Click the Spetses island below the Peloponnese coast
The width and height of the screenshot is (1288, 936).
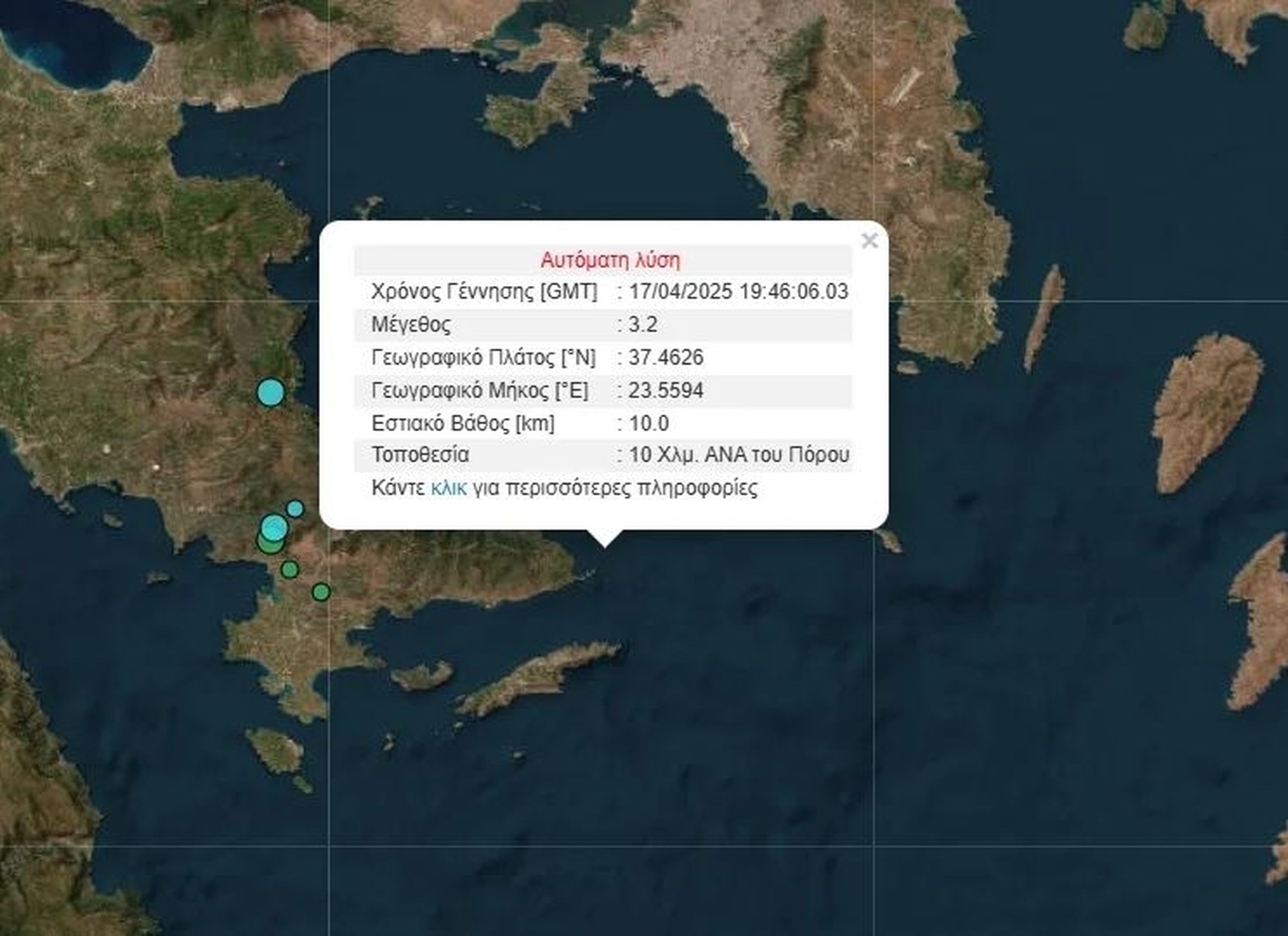(x=276, y=750)
